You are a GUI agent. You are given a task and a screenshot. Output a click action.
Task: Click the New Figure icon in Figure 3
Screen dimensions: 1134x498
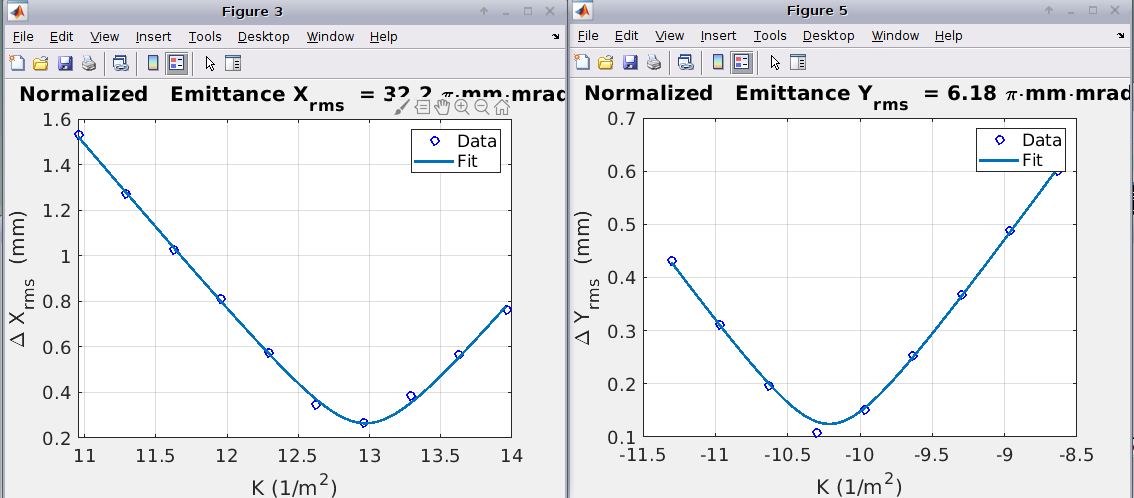click(17, 63)
